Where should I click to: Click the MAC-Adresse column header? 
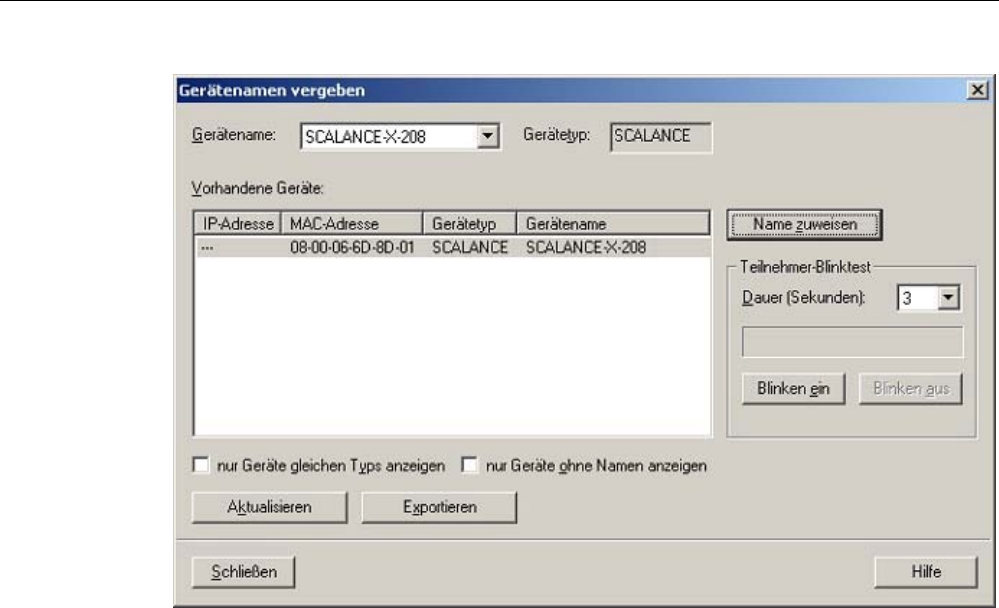point(352,224)
